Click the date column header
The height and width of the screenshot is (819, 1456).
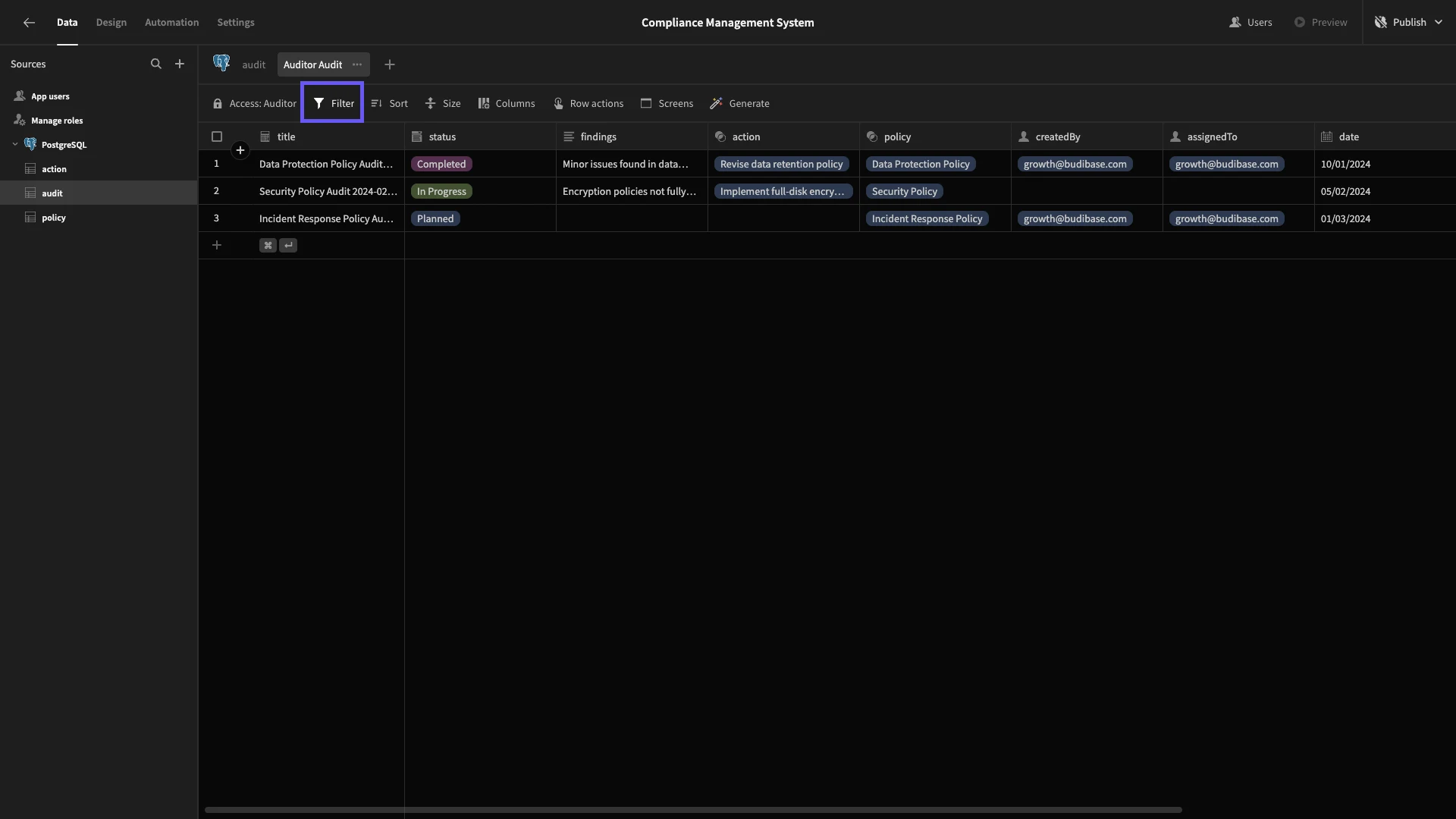tap(1385, 137)
